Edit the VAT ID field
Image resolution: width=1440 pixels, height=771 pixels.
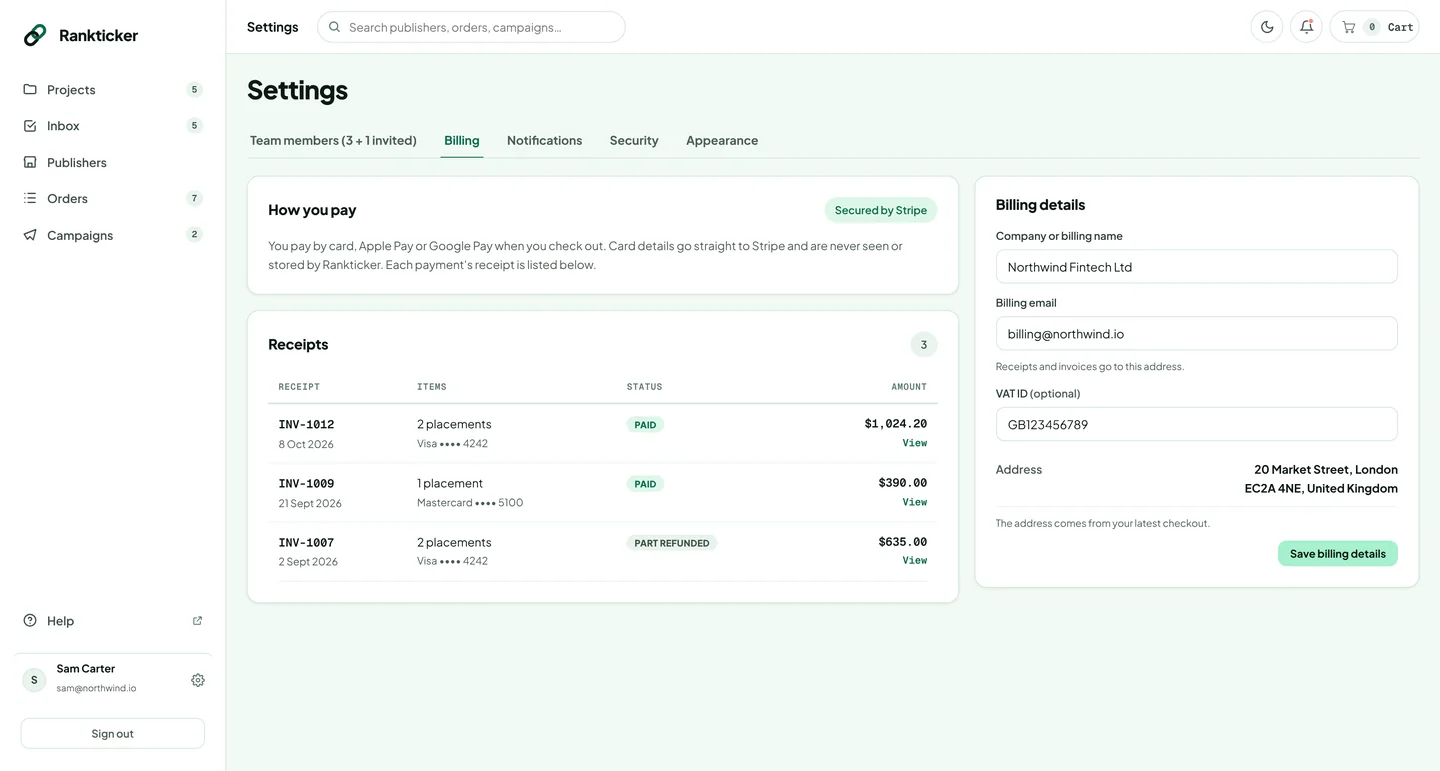click(1196, 424)
